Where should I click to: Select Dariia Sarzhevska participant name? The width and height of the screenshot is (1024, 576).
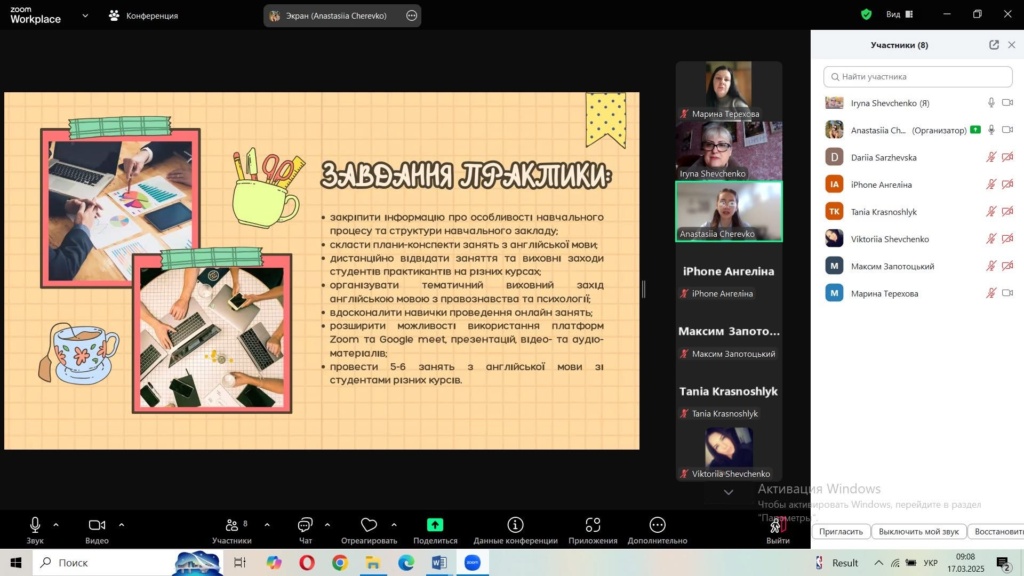[x=884, y=157]
